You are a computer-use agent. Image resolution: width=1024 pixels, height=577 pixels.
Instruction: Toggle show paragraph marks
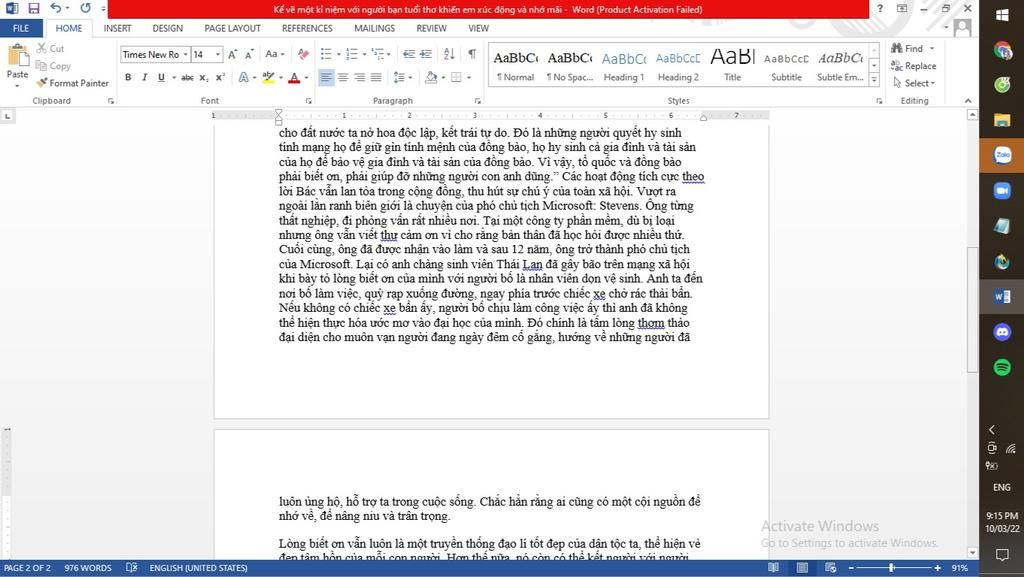tap(472, 54)
